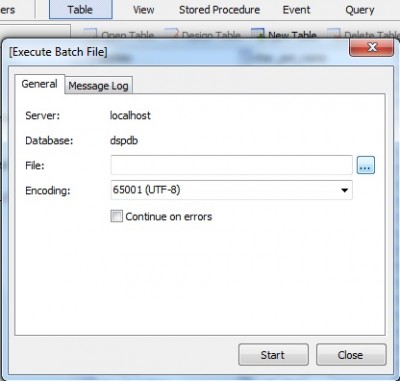Select the General tab

click(39, 84)
